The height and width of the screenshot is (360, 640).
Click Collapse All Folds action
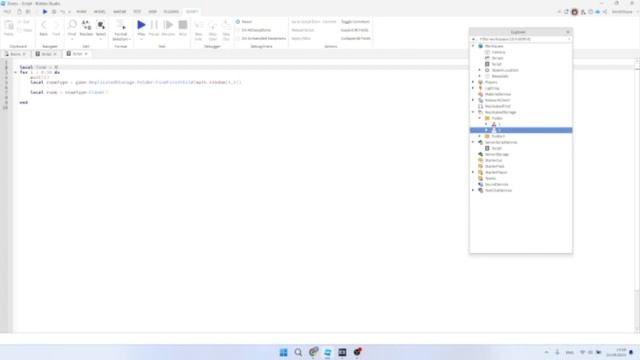click(356, 38)
